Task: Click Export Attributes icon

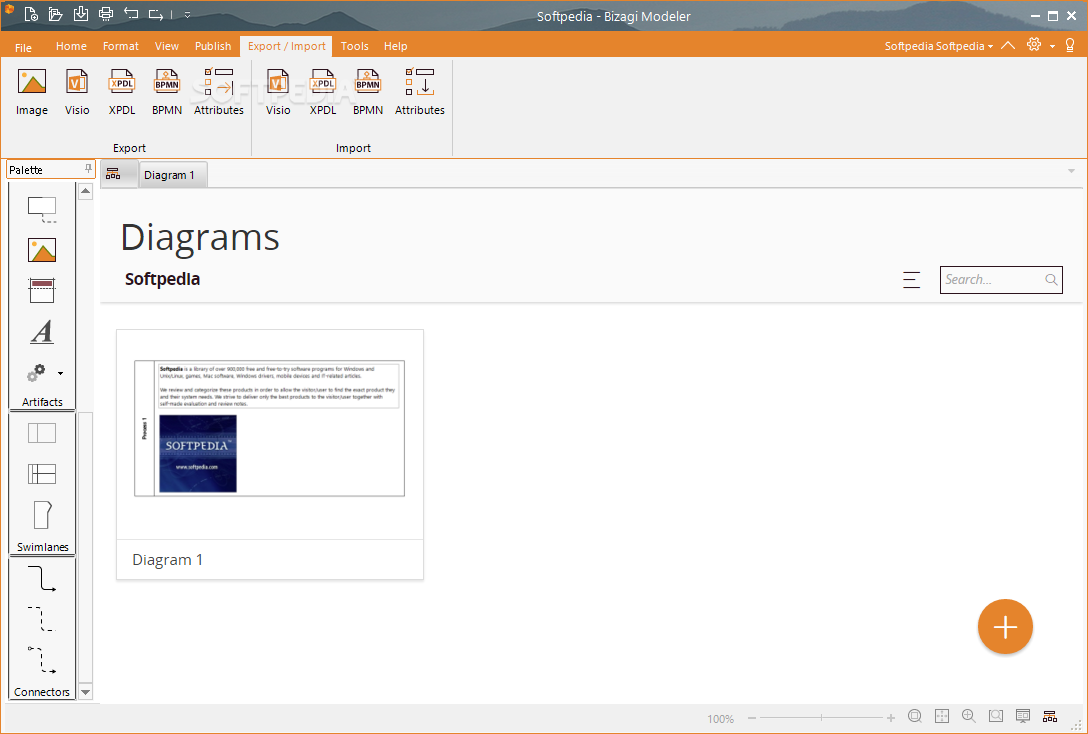Action: 219,92
